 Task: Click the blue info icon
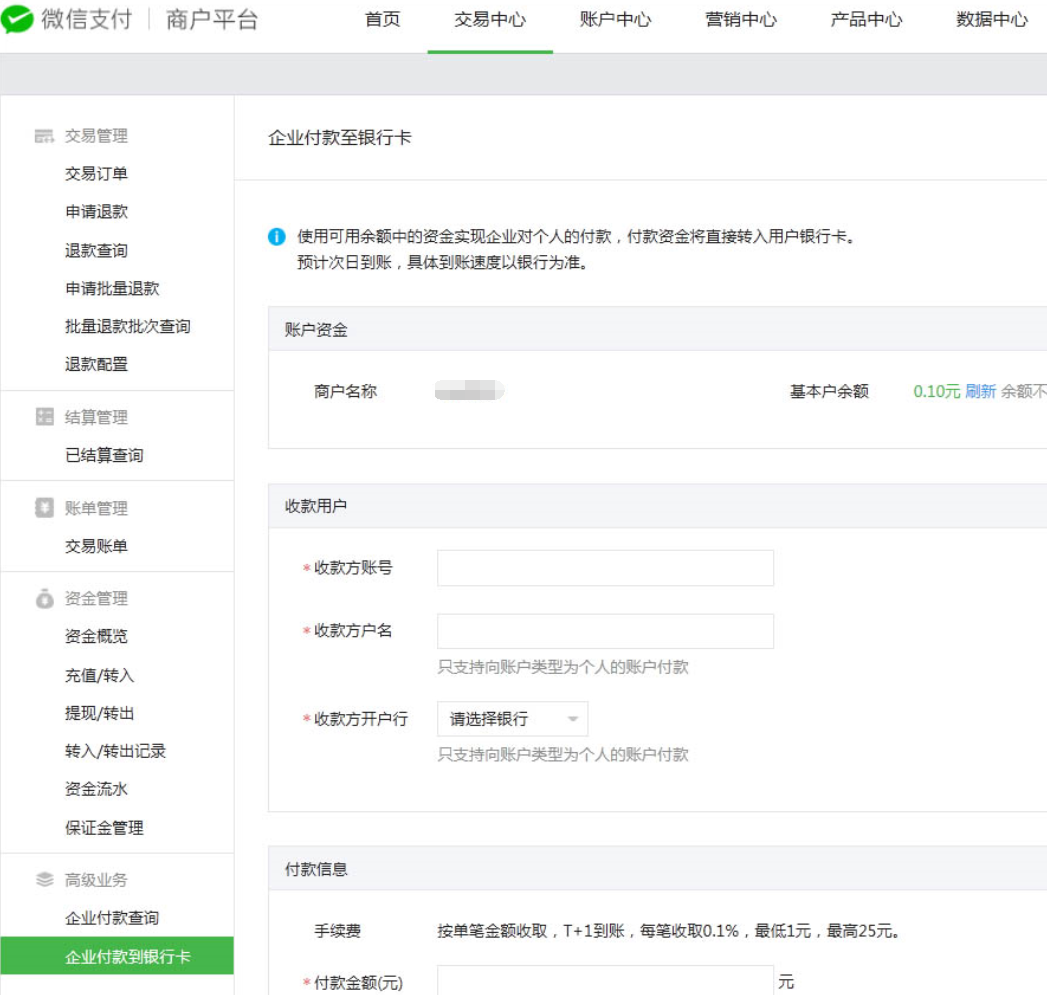(277, 237)
